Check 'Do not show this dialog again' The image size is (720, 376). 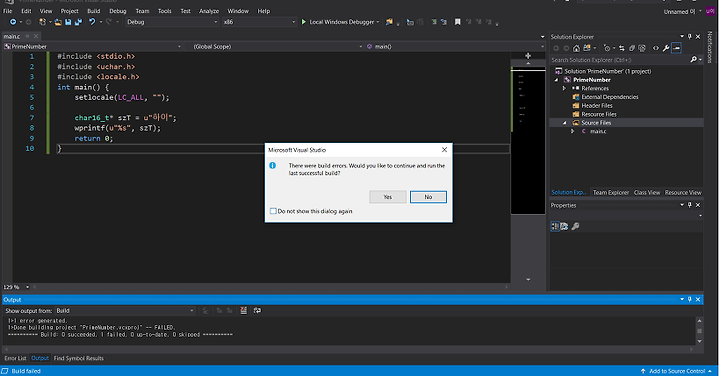[273, 211]
